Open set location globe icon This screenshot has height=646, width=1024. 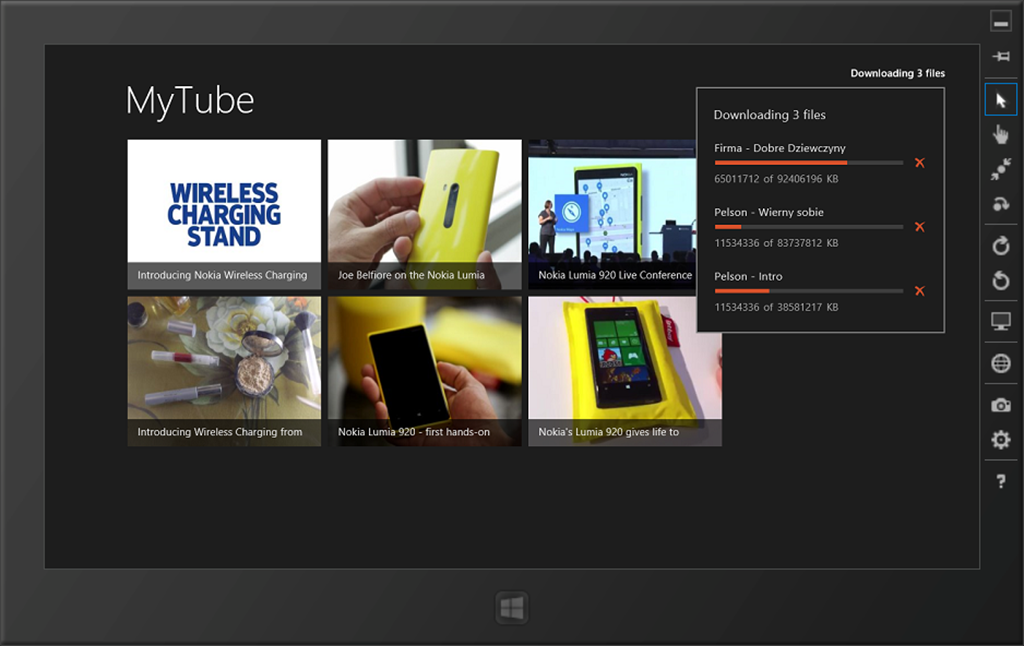(1000, 363)
